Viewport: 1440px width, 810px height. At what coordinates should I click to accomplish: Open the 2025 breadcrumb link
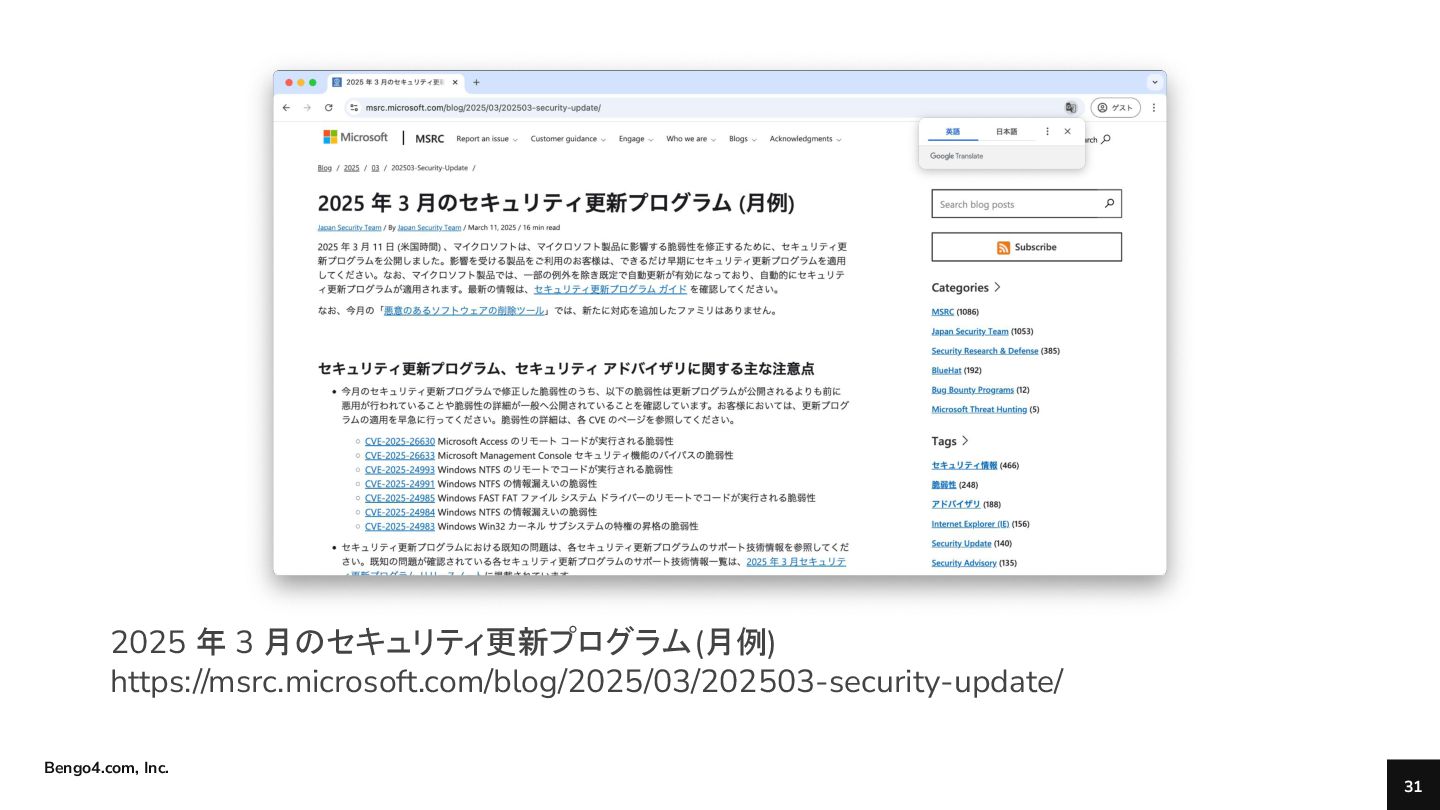(x=352, y=168)
